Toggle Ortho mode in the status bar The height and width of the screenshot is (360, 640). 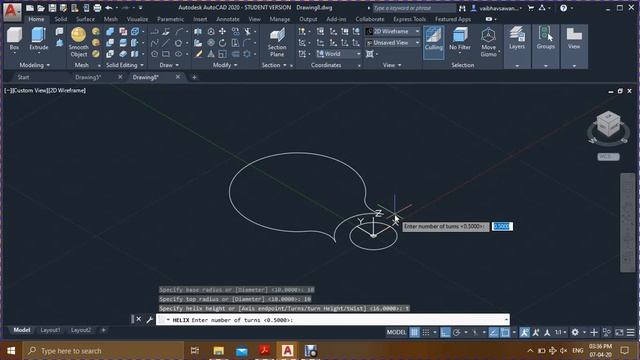pos(445,333)
